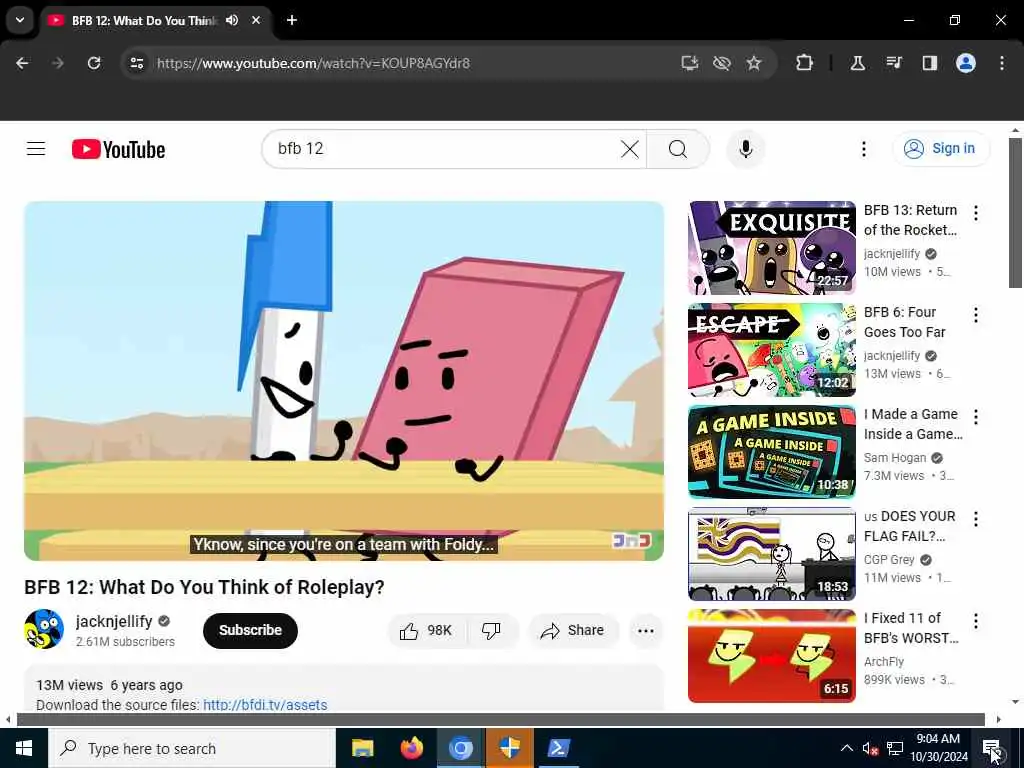View site information icon in address bar
The width and height of the screenshot is (1024, 768).
pyautogui.click(x=136, y=63)
